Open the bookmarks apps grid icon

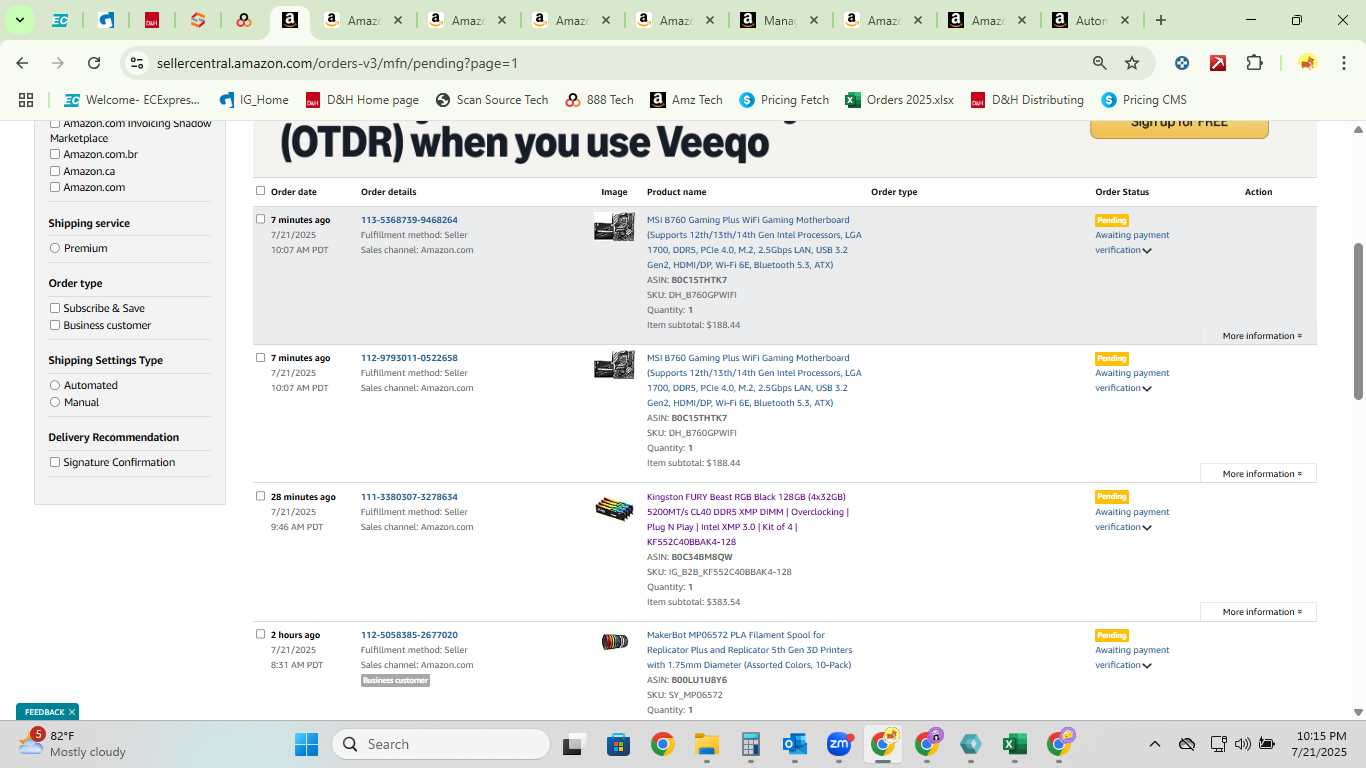click(x=26, y=100)
